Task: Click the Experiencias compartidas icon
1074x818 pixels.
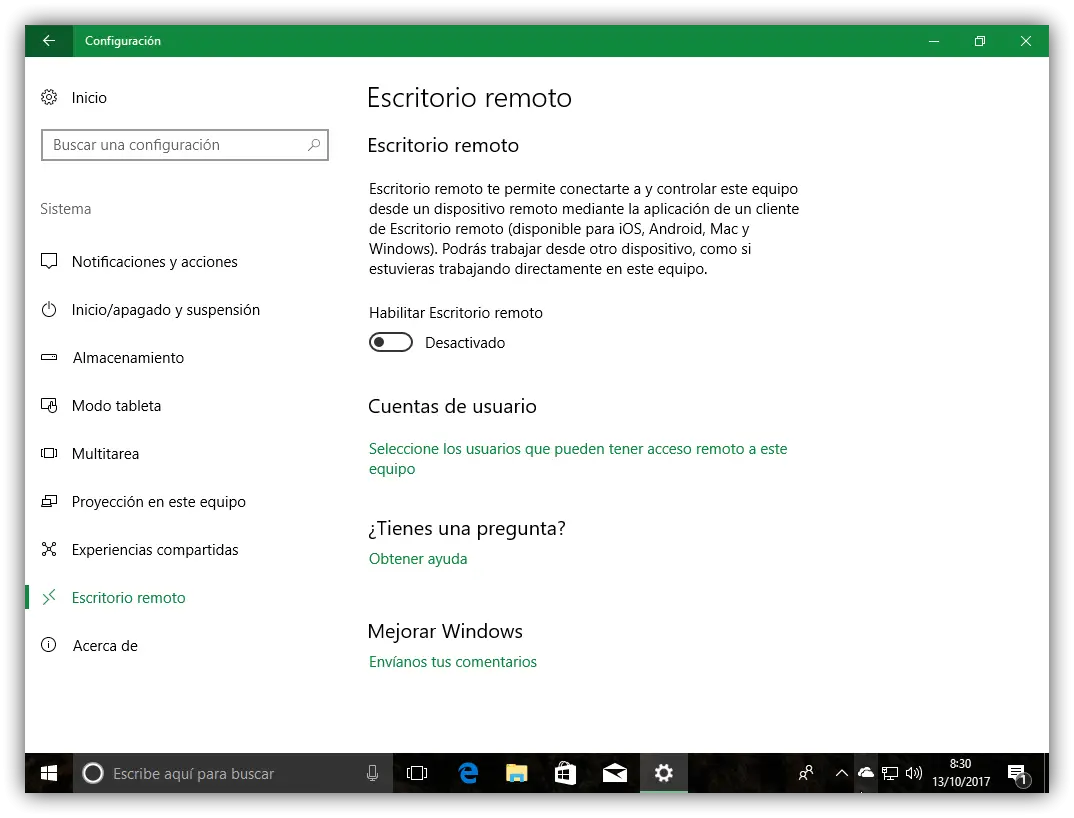Action: tap(49, 549)
